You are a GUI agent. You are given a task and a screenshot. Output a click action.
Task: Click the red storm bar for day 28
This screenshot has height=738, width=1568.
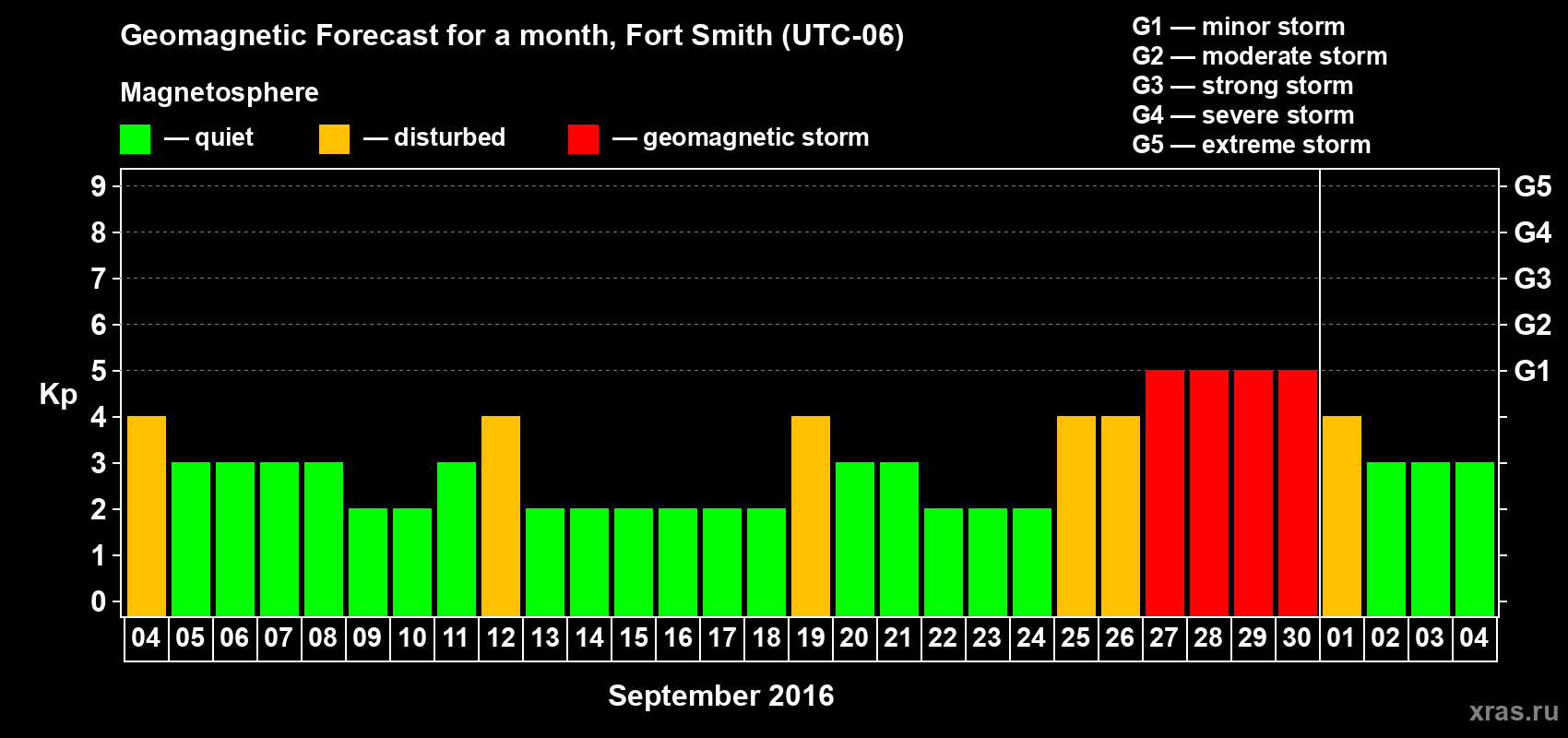[x=1209, y=494]
